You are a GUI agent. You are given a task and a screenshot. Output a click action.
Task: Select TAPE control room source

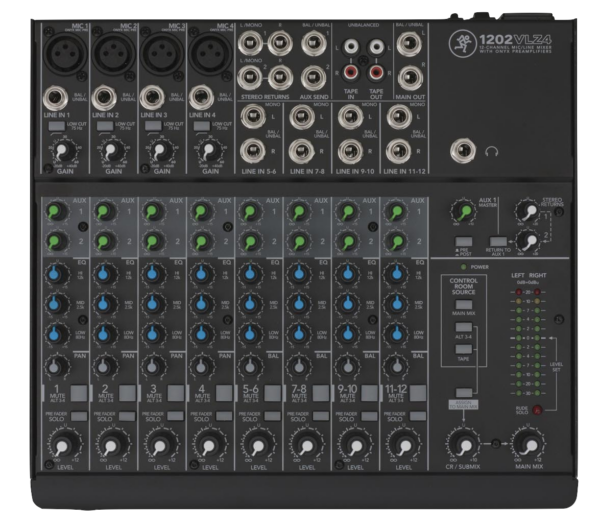click(463, 349)
